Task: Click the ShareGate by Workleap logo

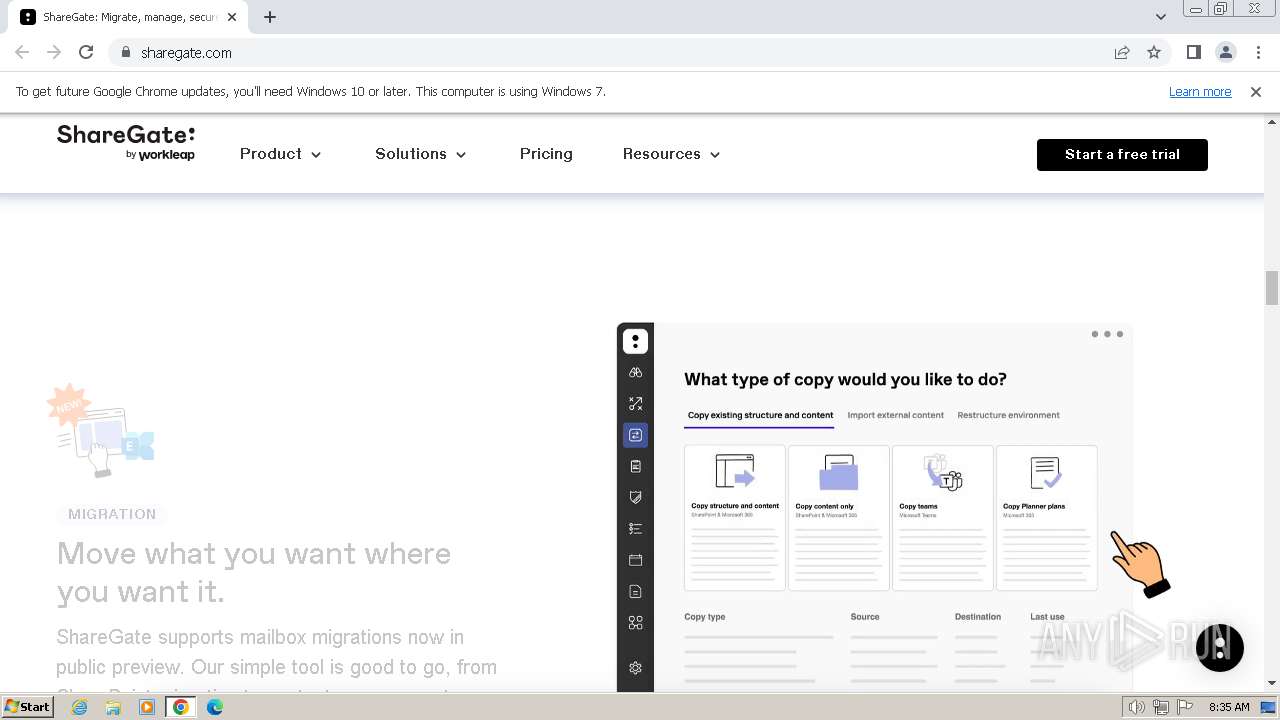Action: pos(126,143)
